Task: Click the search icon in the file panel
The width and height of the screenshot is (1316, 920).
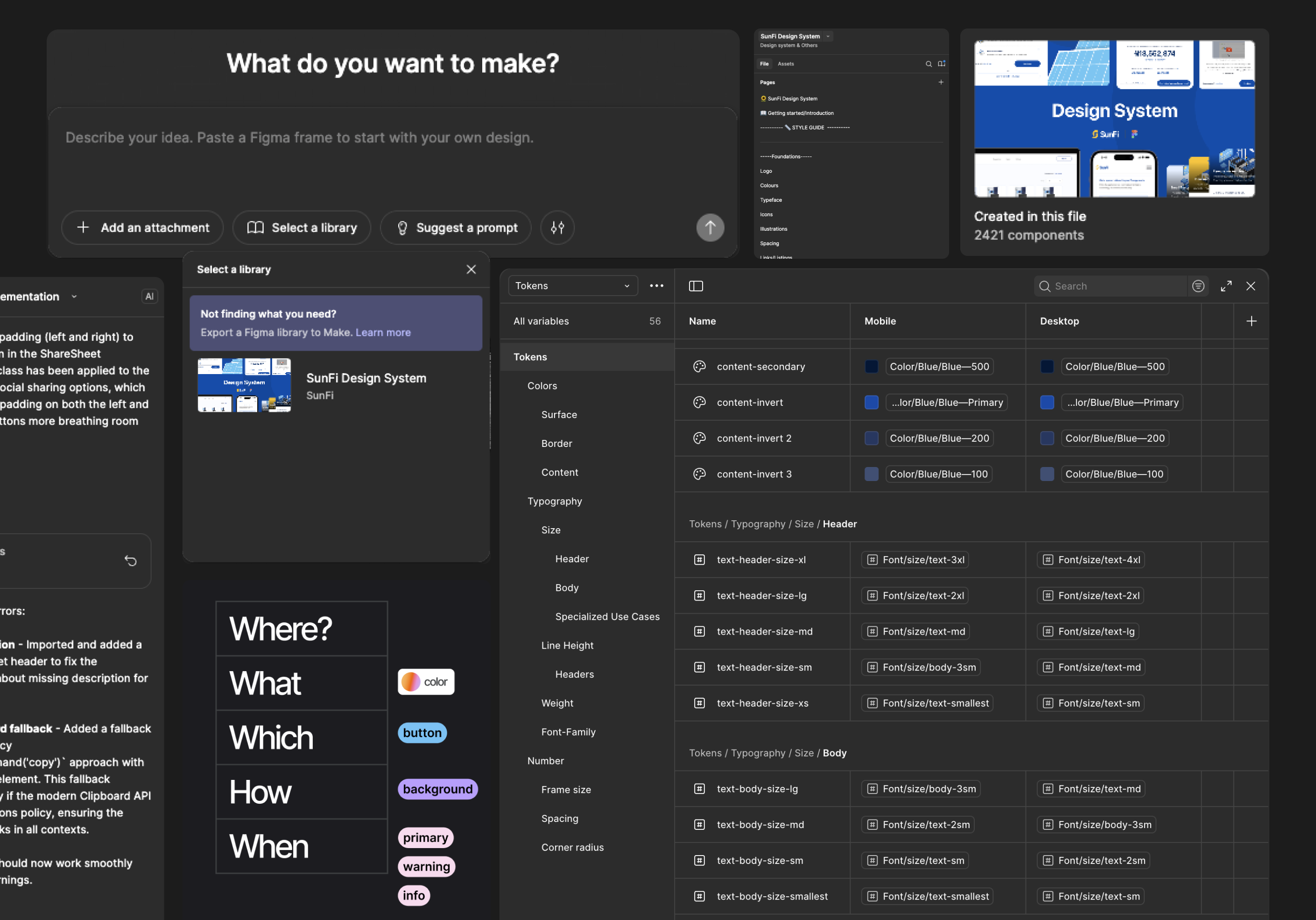Action: point(928,64)
